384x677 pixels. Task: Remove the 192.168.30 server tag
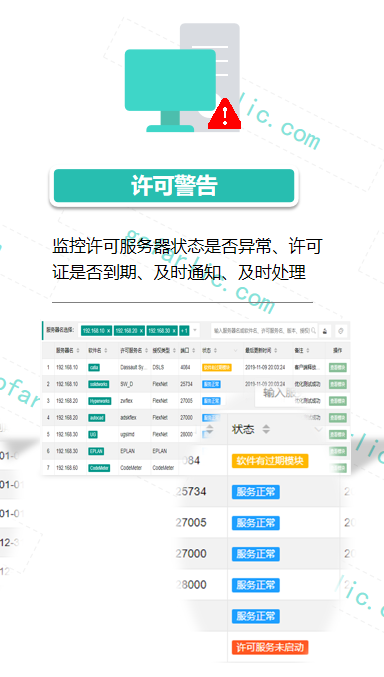pos(174,331)
